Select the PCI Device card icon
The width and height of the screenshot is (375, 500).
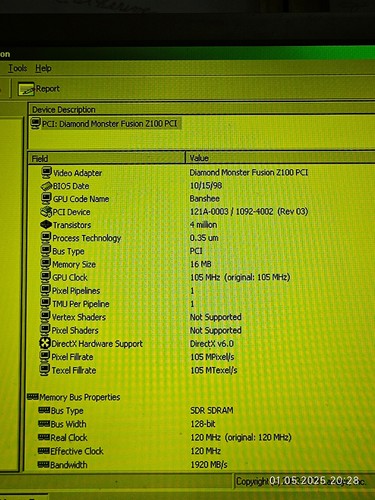coord(46,212)
